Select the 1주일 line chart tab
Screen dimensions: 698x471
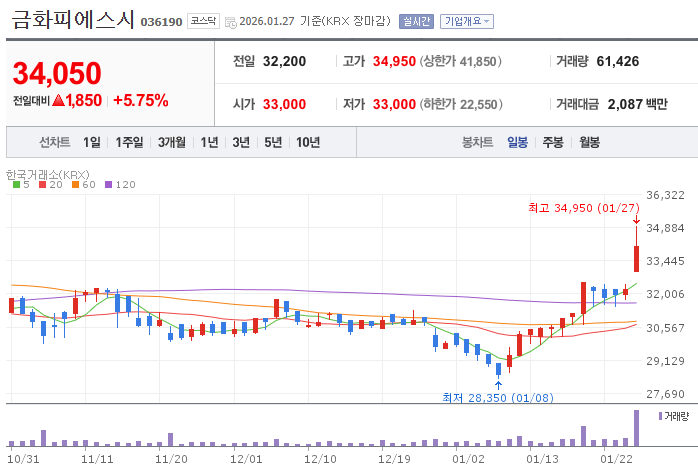click(x=129, y=142)
